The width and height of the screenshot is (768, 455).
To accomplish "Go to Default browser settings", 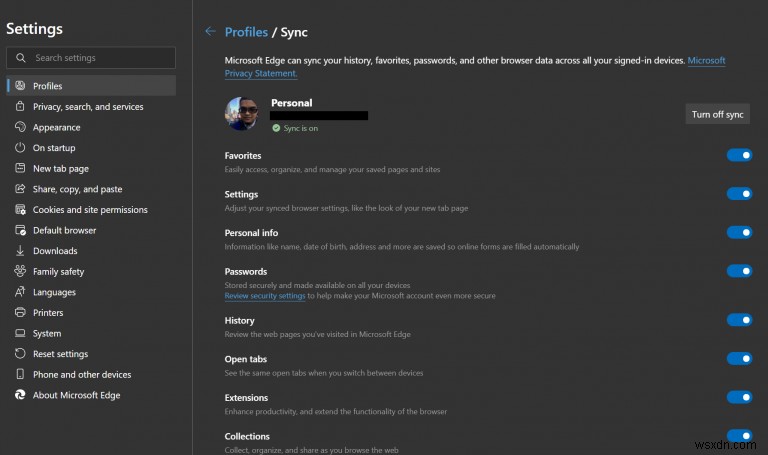I will point(91,230).
